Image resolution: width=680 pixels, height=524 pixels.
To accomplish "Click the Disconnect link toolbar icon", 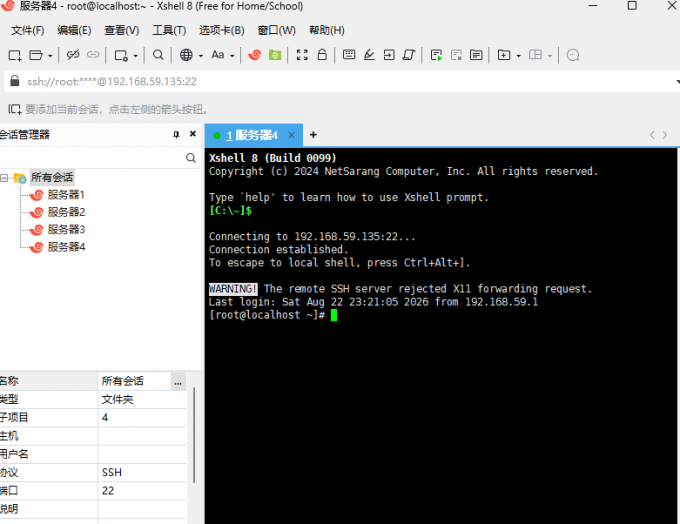I will (x=73, y=55).
